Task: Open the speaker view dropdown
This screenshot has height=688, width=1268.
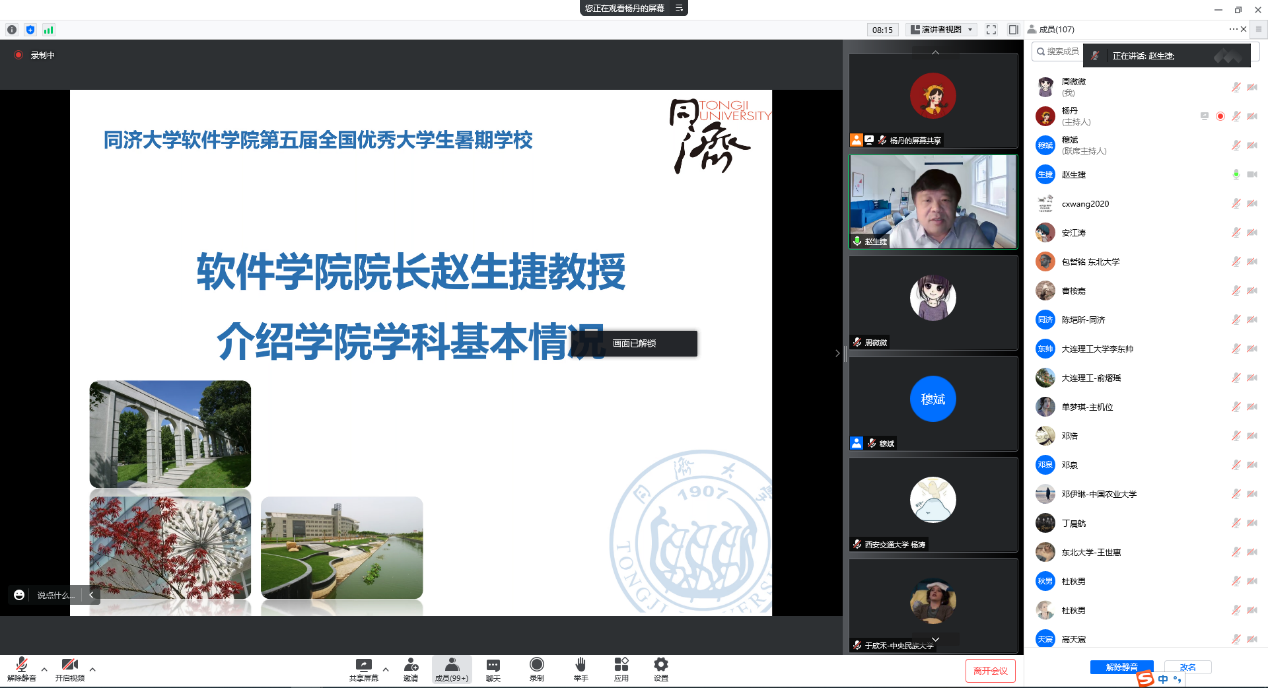Action: (x=941, y=30)
